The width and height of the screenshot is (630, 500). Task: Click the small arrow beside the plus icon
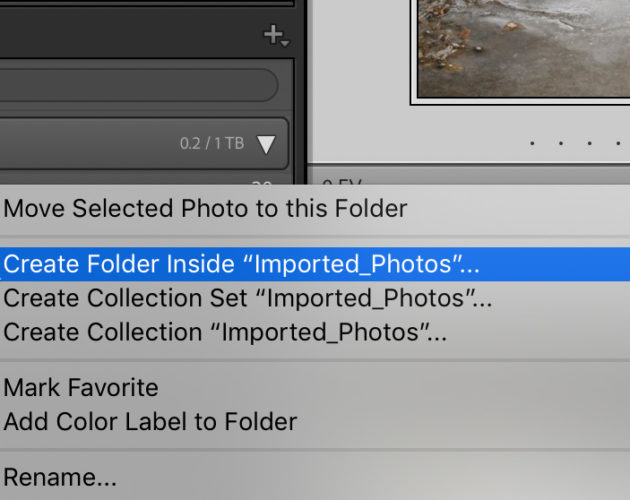coord(285,43)
